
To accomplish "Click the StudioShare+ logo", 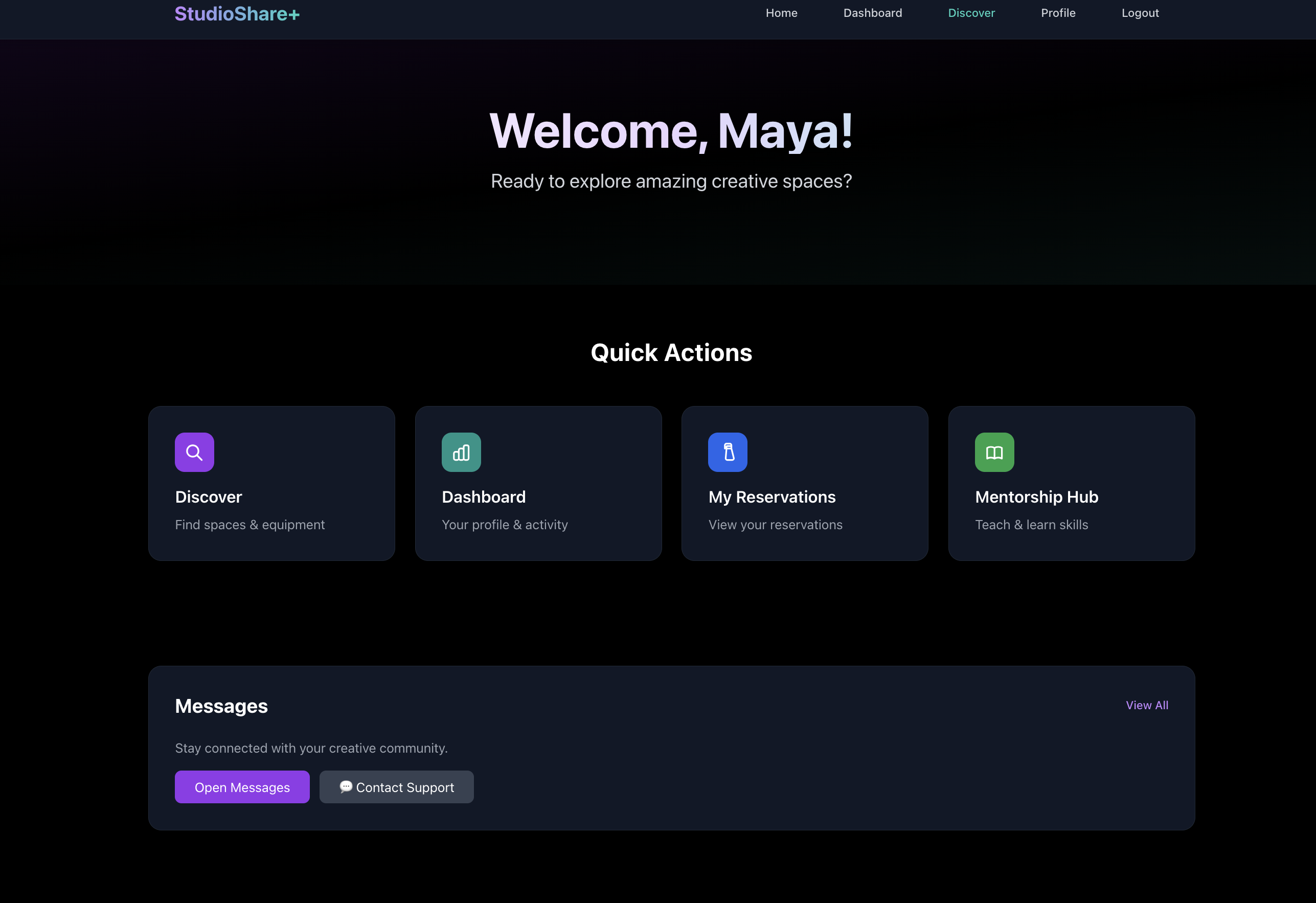I will click(237, 14).
